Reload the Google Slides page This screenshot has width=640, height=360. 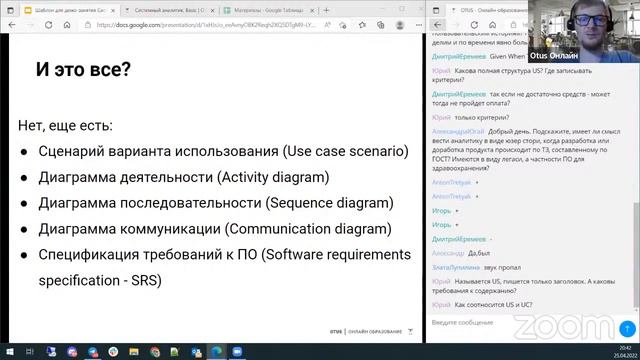tap(48, 25)
